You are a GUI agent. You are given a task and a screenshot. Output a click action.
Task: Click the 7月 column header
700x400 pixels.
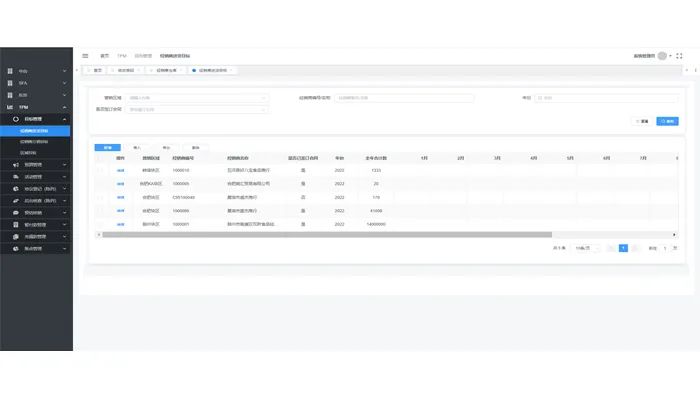tap(643, 158)
